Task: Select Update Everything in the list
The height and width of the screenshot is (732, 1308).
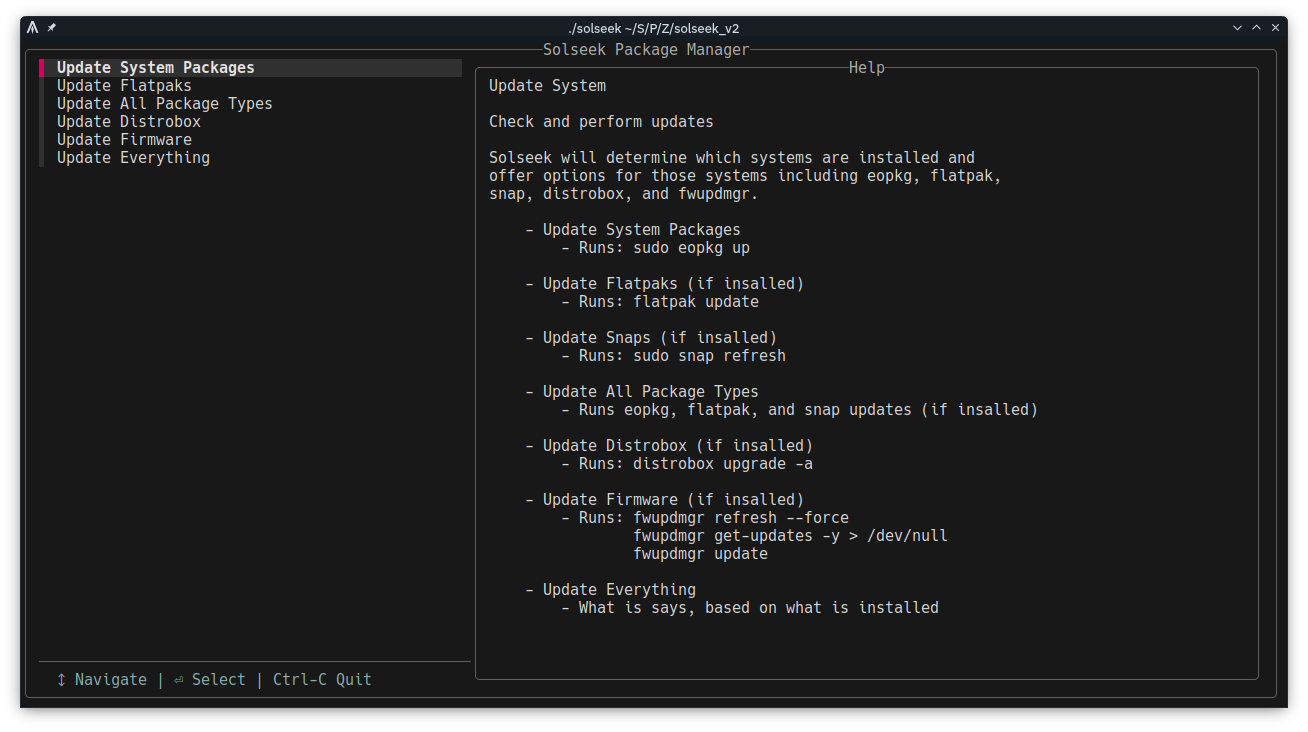Action: coord(133,158)
